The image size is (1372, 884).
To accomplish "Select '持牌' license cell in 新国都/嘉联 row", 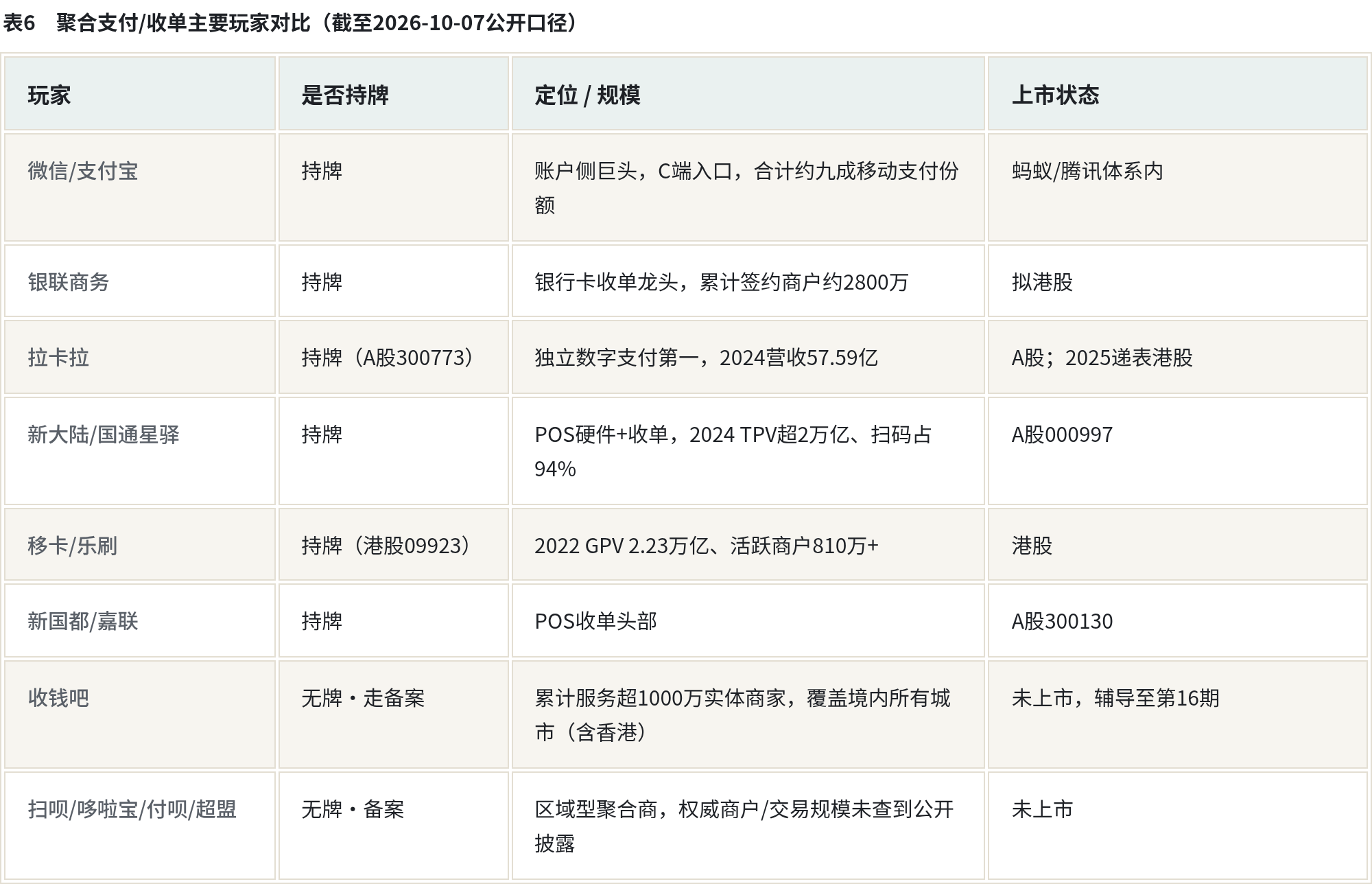I will (394, 621).
